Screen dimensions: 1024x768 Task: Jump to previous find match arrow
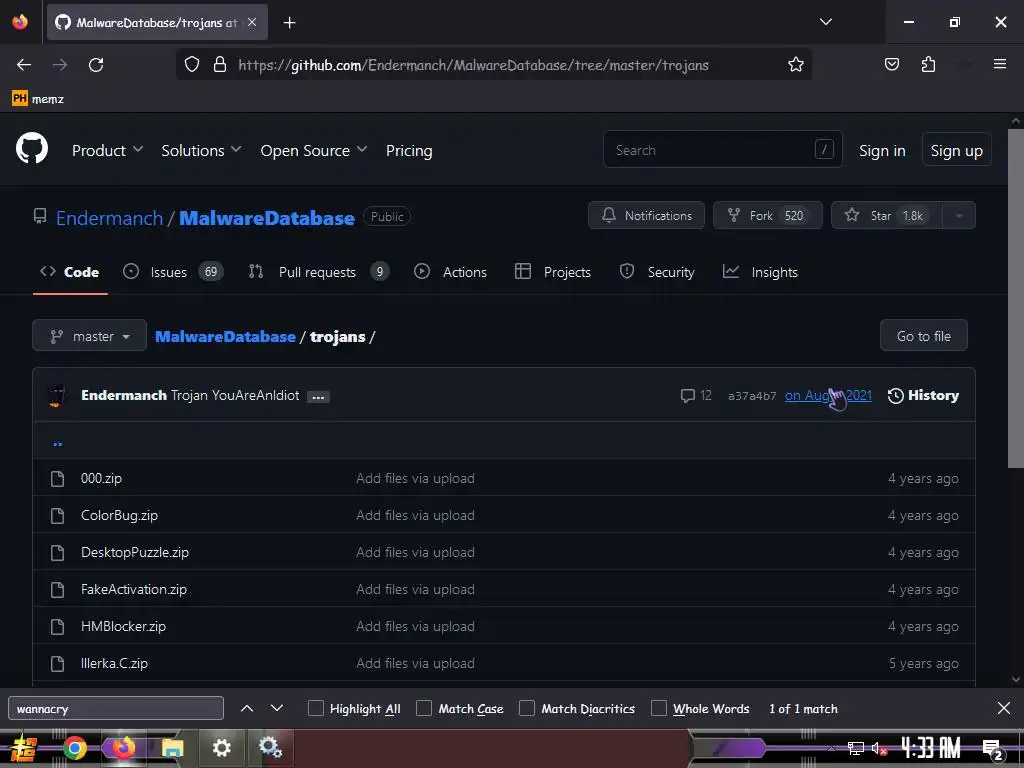pyautogui.click(x=247, y=708)
